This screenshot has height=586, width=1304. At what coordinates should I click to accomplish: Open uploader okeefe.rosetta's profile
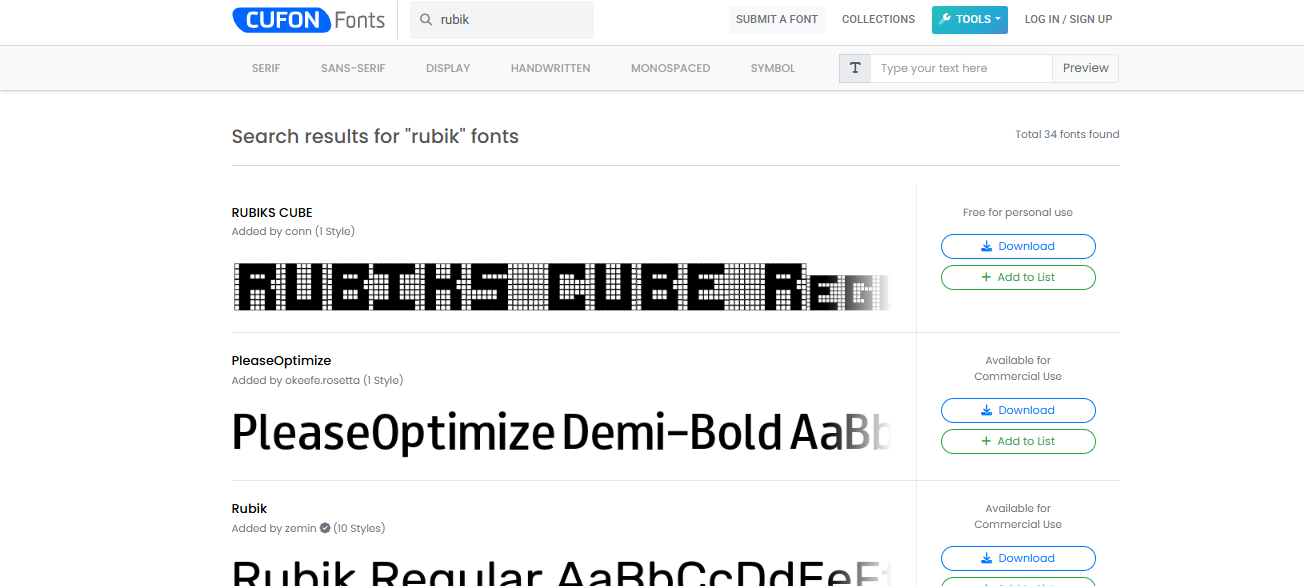[322, 380]
